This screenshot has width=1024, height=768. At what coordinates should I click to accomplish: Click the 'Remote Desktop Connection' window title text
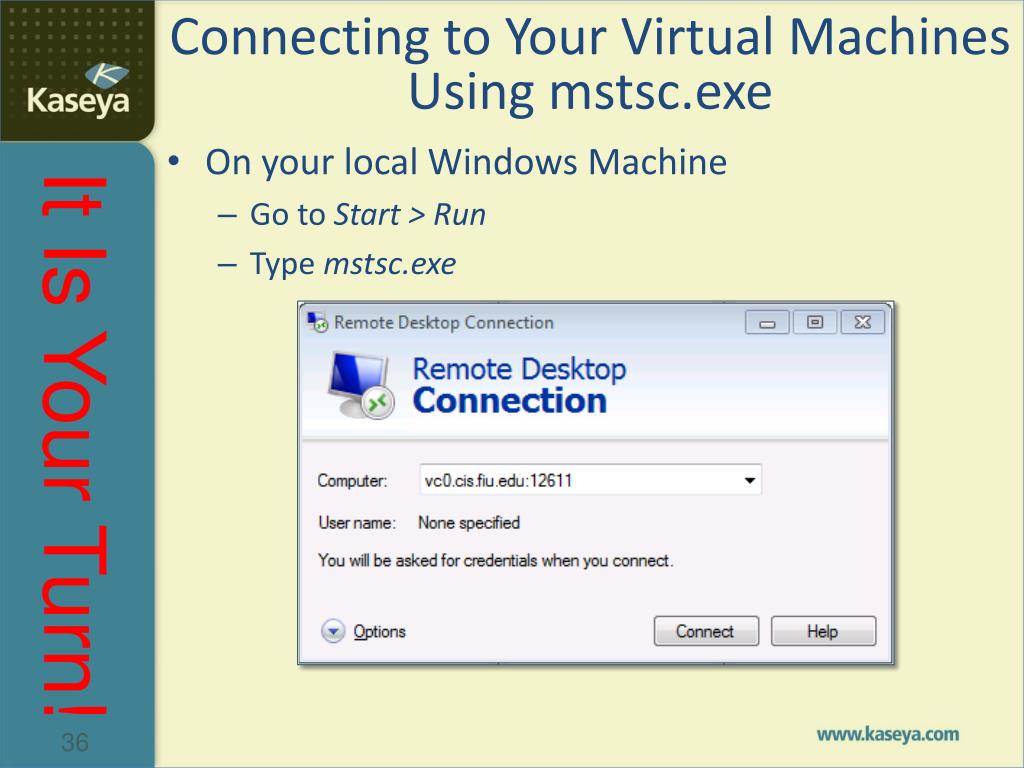443,323
